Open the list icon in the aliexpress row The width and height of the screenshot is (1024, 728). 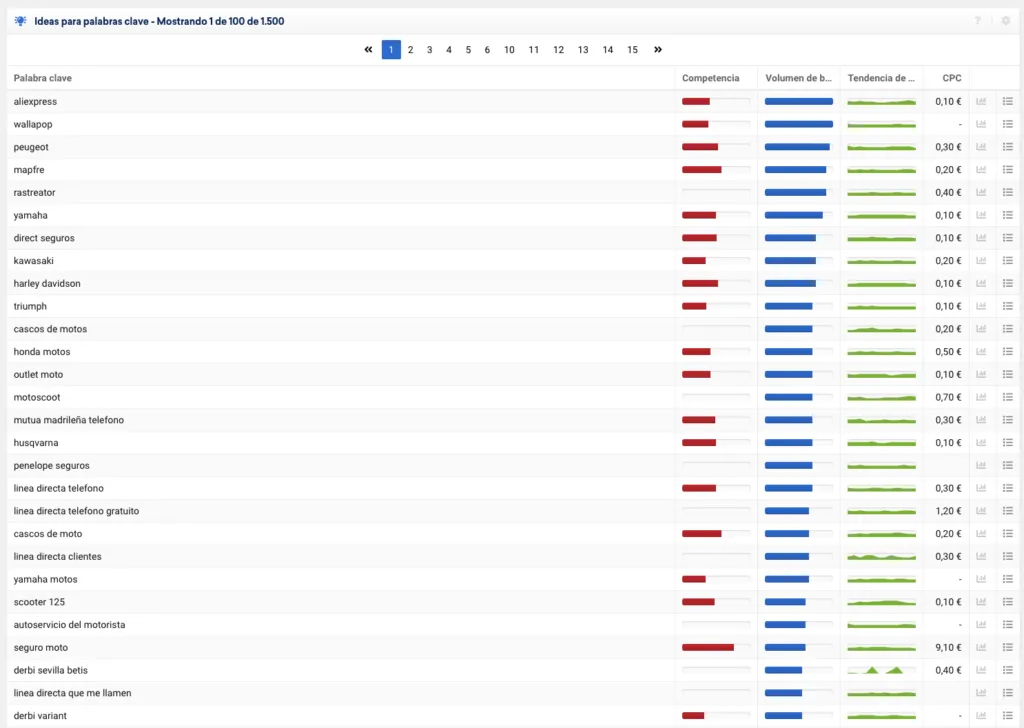point(1008,101)
